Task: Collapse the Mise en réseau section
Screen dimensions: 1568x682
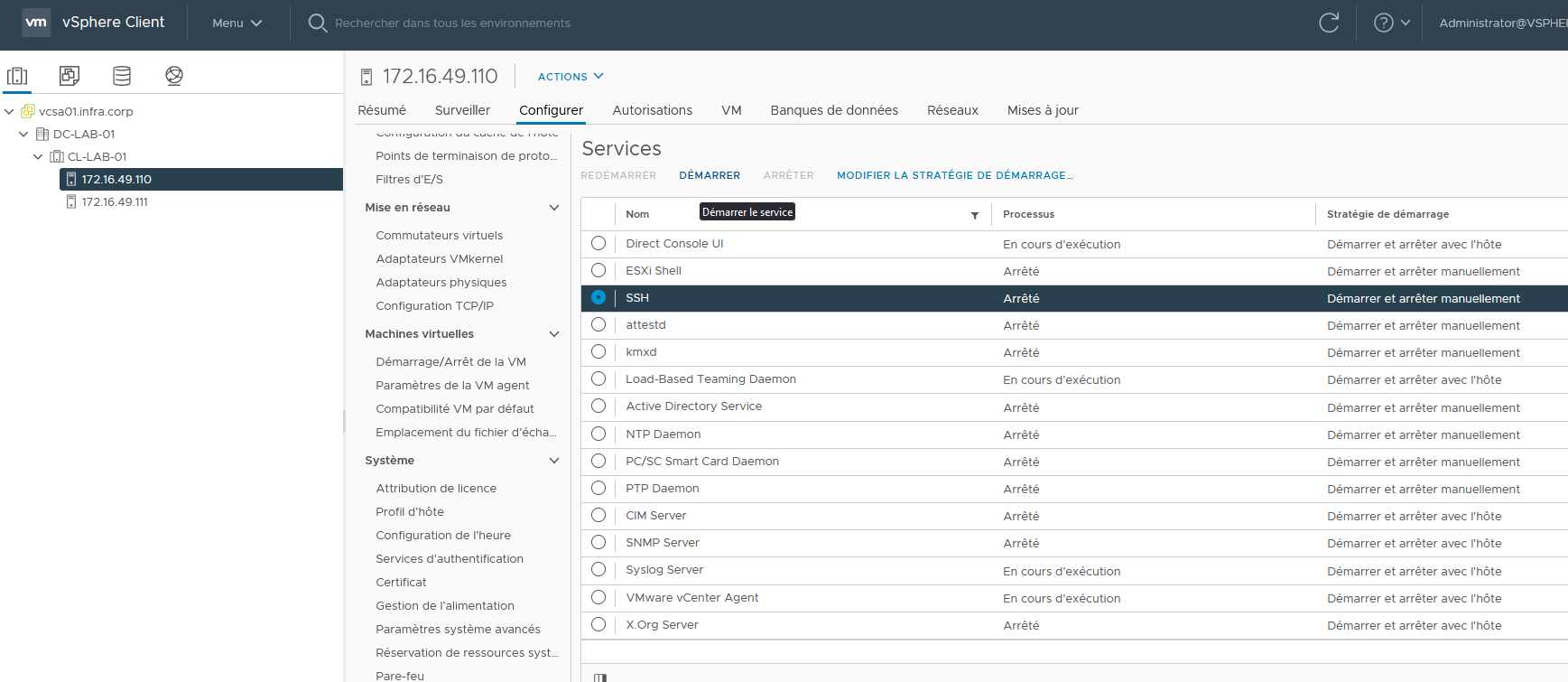Action: click(x=554, y=208)
